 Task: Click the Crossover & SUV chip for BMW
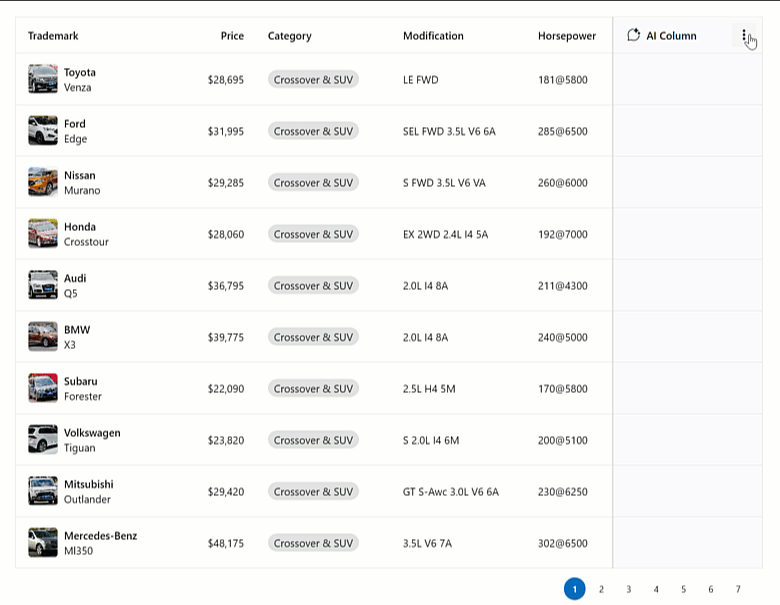313,337
